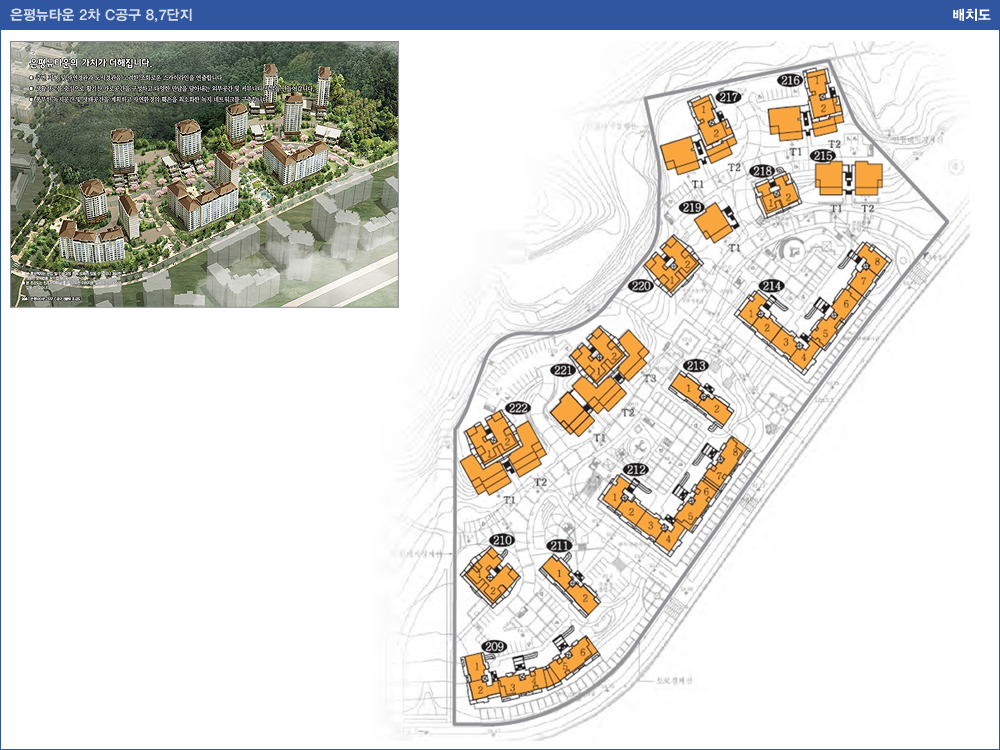The width and height of the screenshot is (1000, 750).
Task: Select the 215 building number badge
Action: click(823, 156)
